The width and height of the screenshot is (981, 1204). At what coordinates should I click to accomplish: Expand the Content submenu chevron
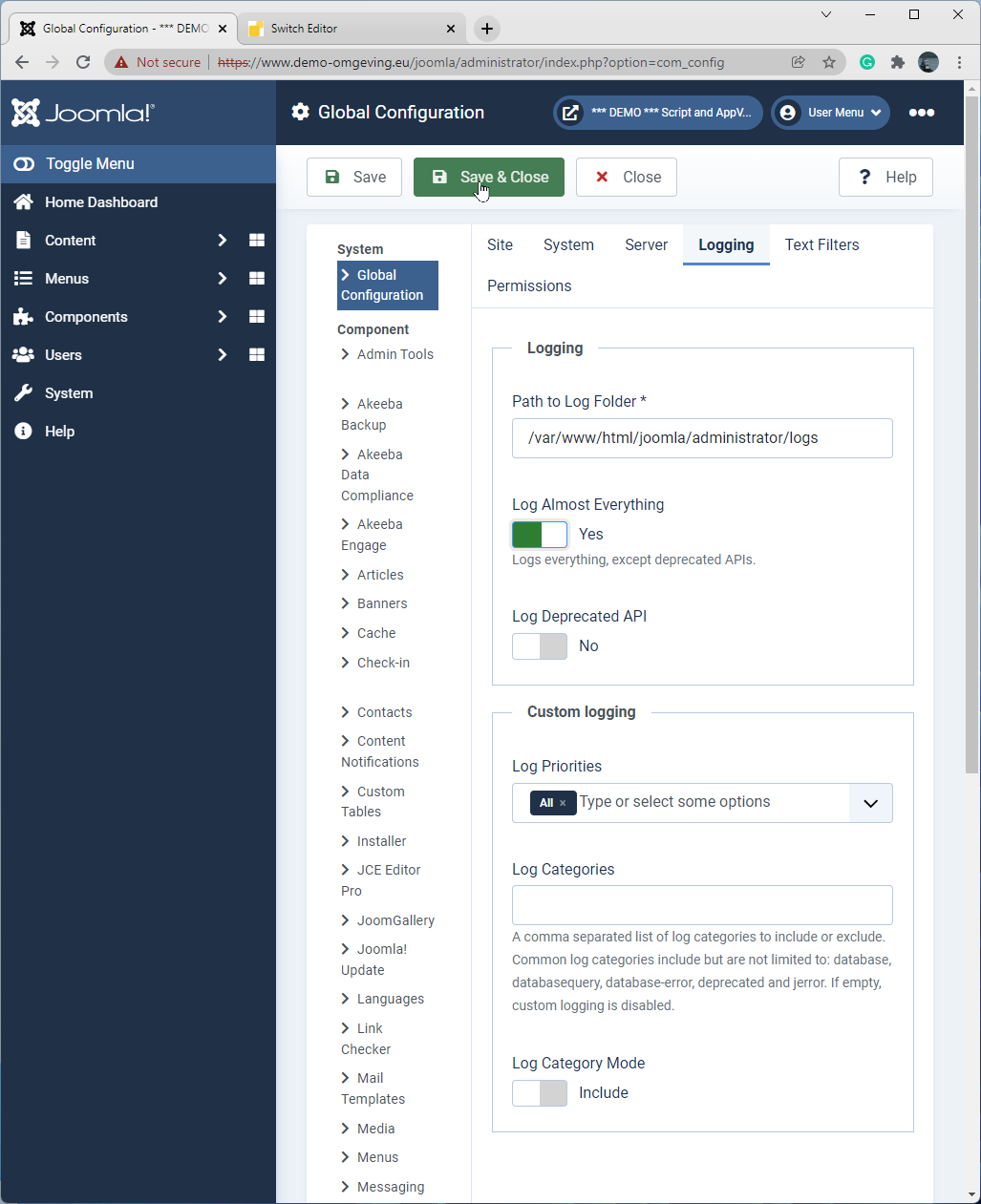(x=222, y=241)
